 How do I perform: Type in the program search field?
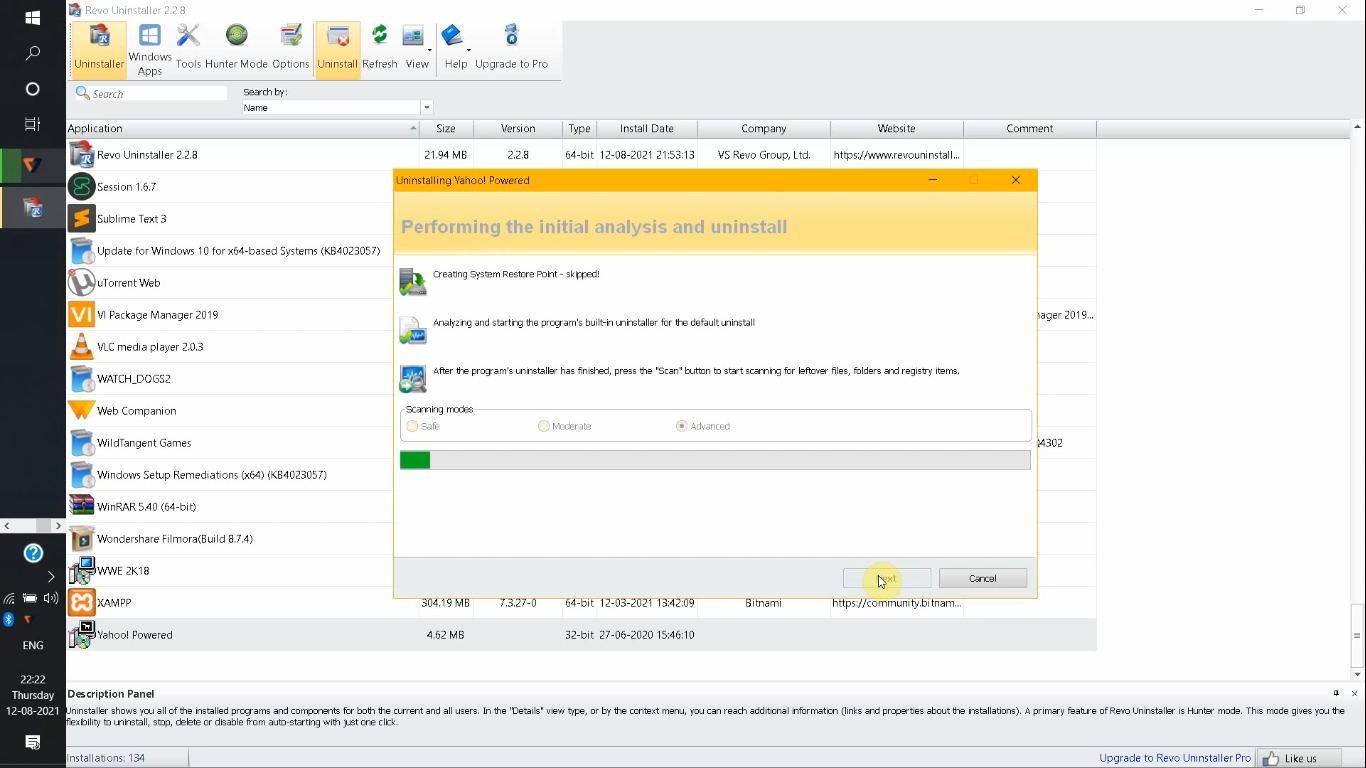tap(155, 92)
